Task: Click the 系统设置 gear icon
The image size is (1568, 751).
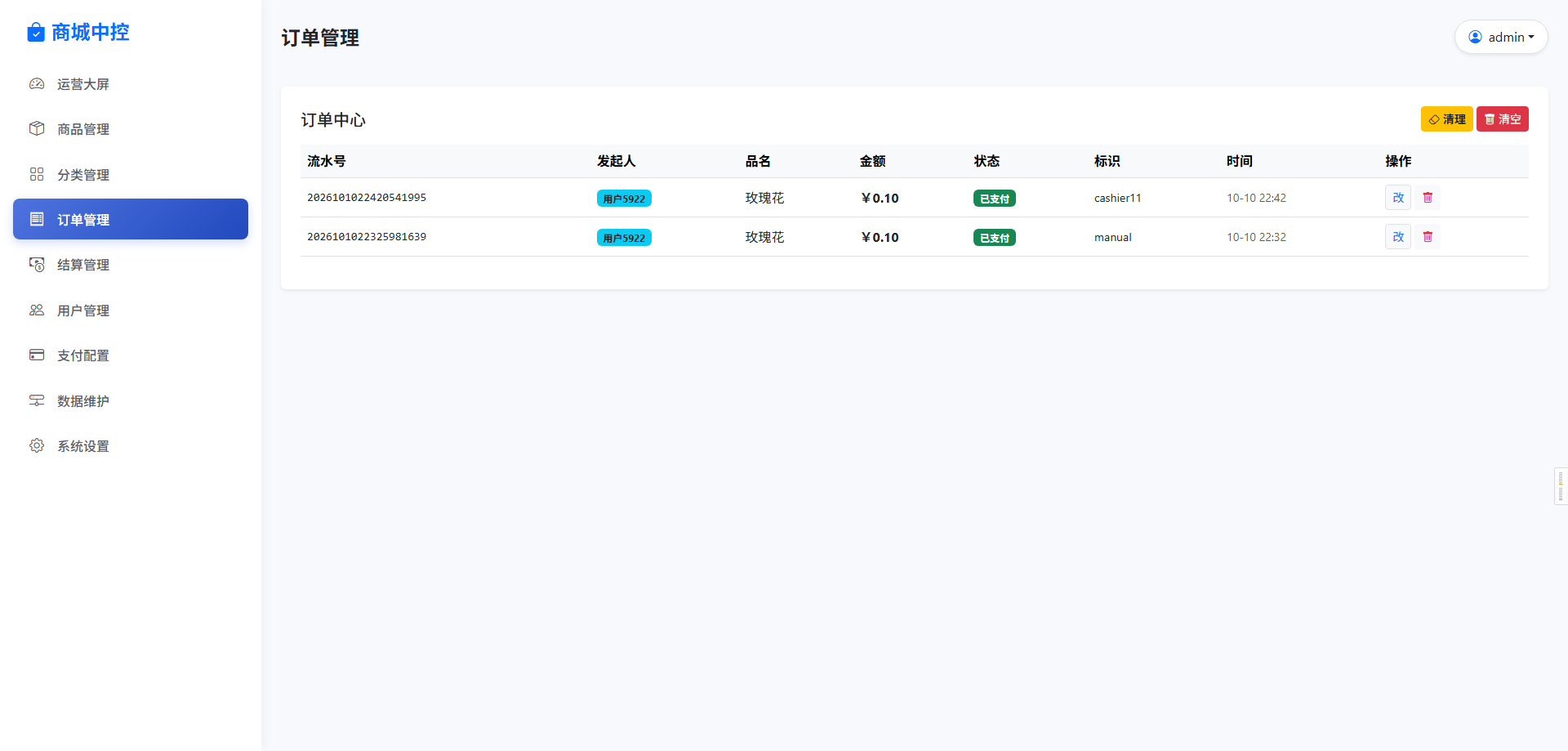Action: click(37, 445)
